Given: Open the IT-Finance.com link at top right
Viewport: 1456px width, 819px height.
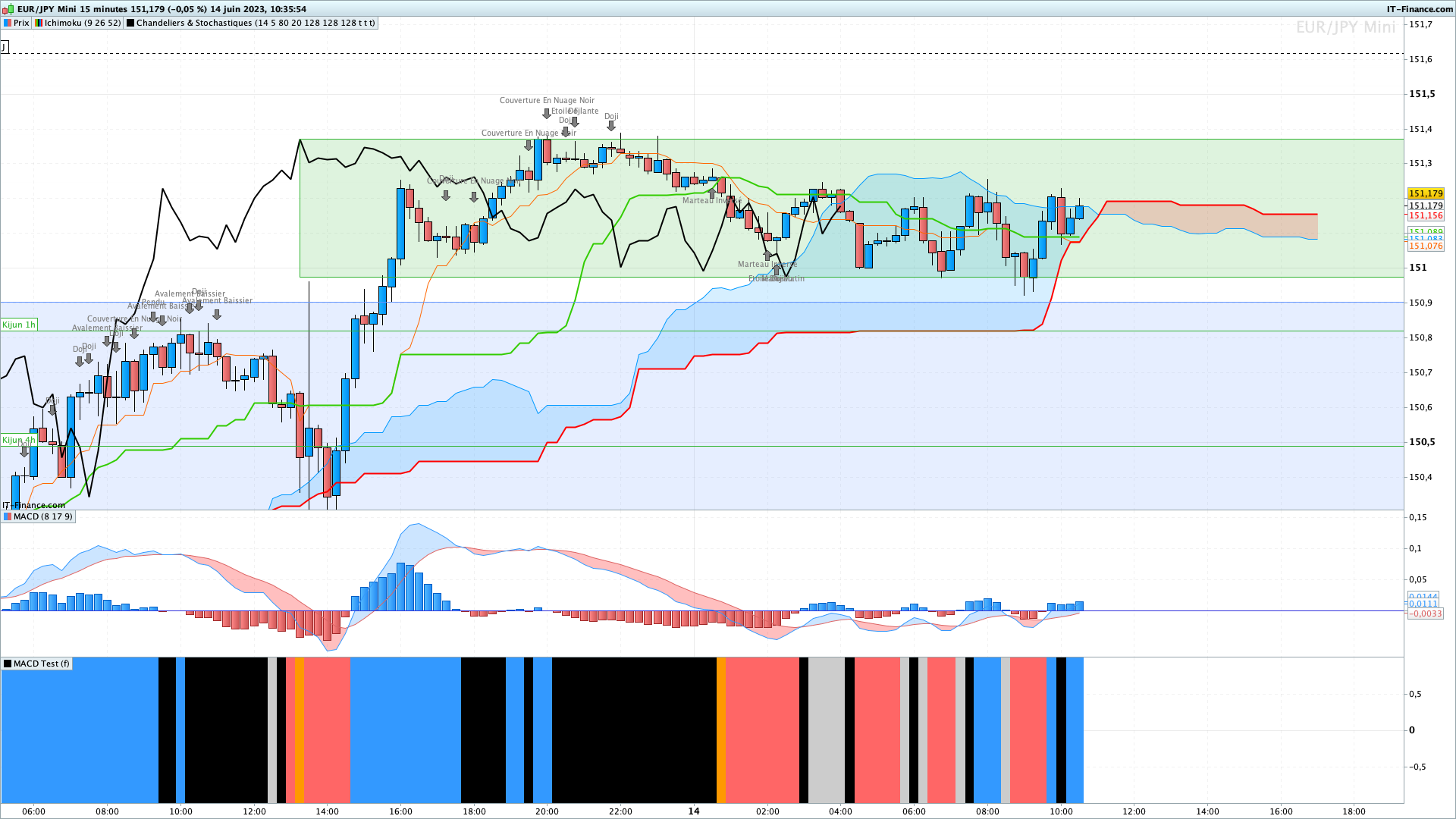Looking at the screenshot, I should (1420, 9).
